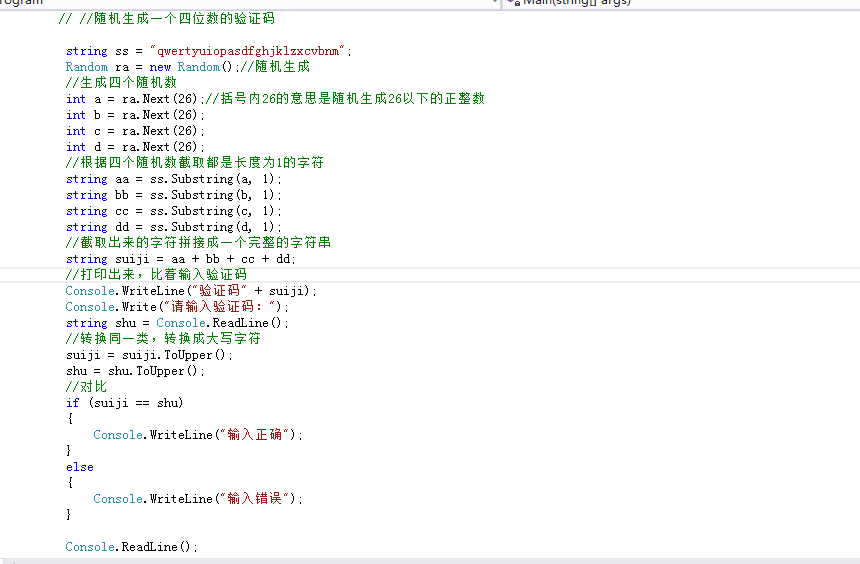
Task: Click the line 'int d = ra.Next(26);'
Action: click(x=135, y=147)
